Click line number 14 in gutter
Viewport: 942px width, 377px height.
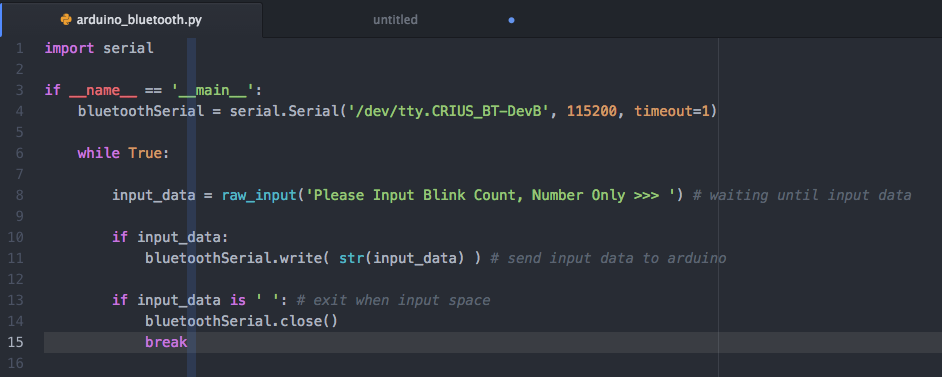[x=16, y=321]
